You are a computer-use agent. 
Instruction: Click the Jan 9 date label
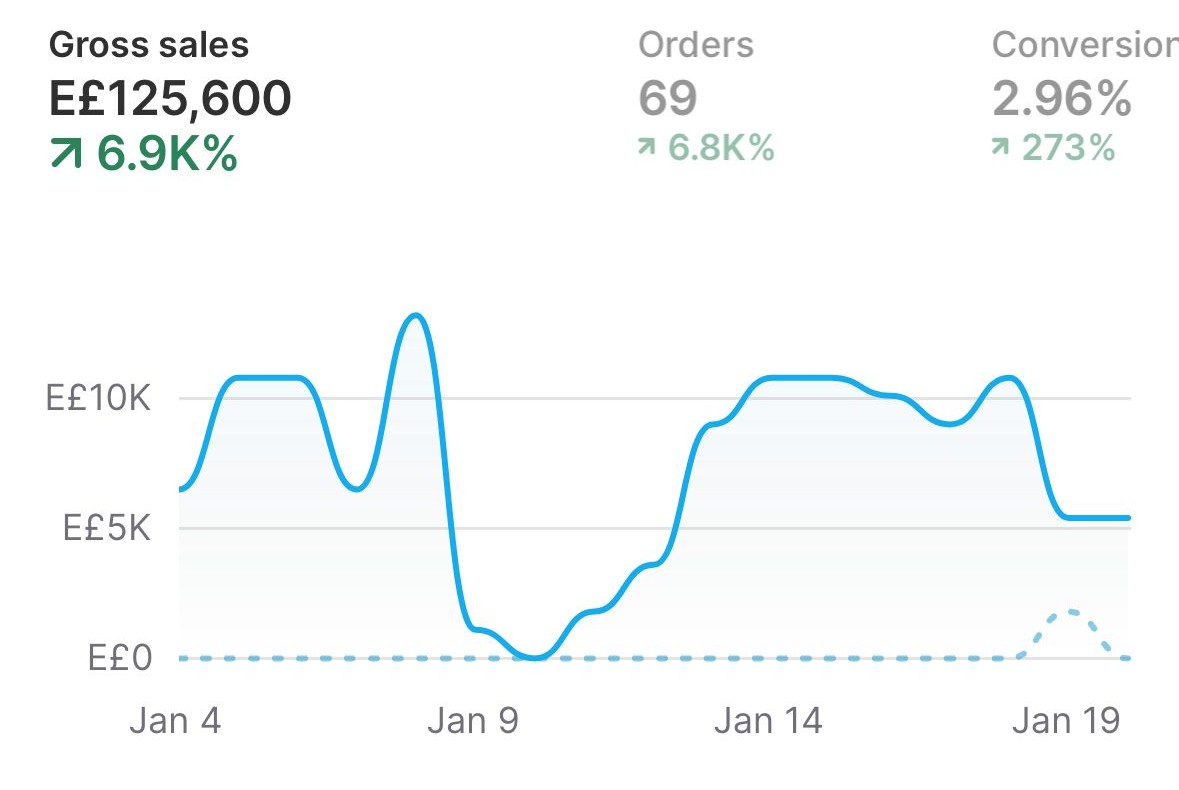(473, 720)
